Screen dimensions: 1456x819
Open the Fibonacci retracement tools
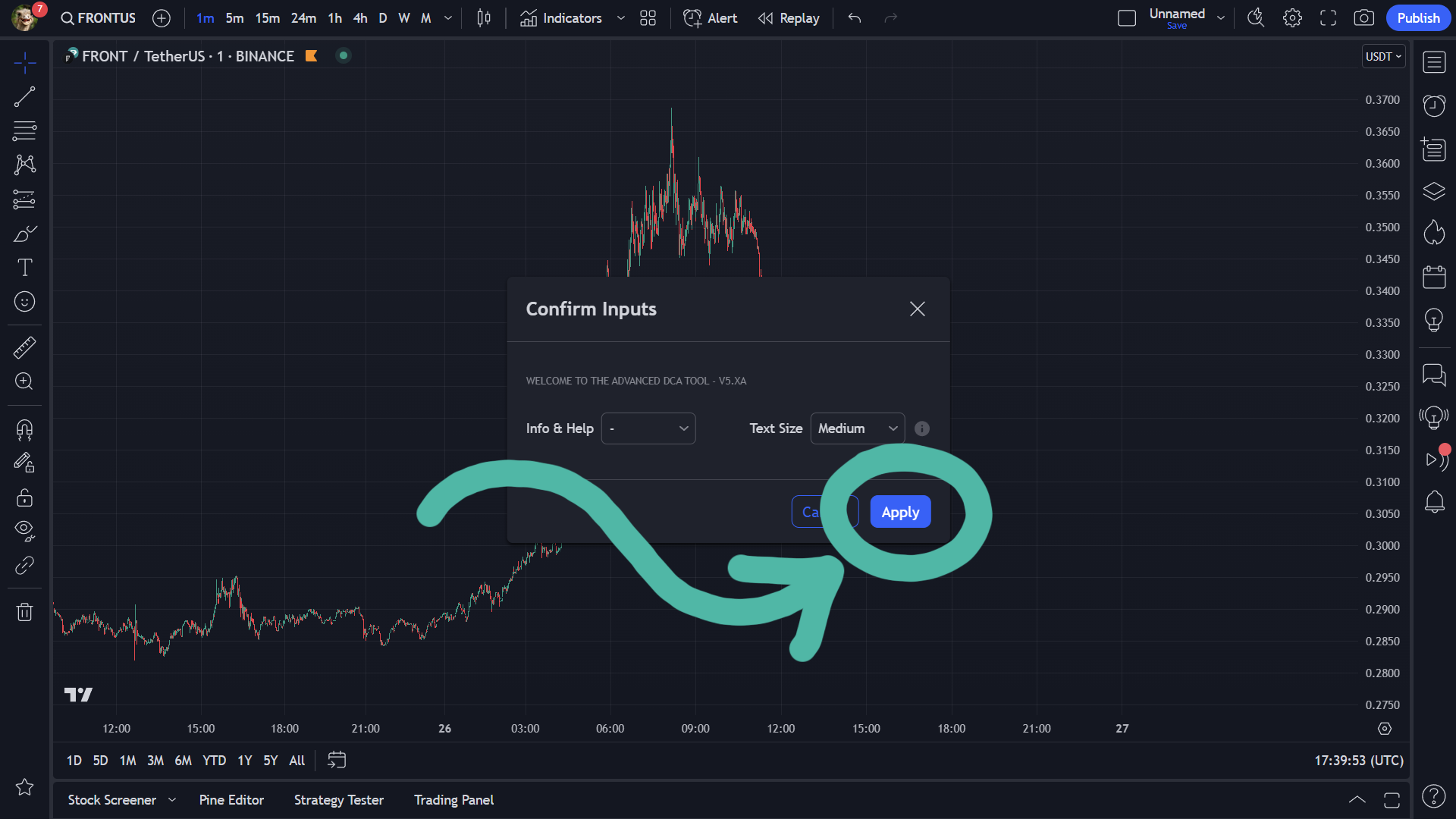pos(24,130)
